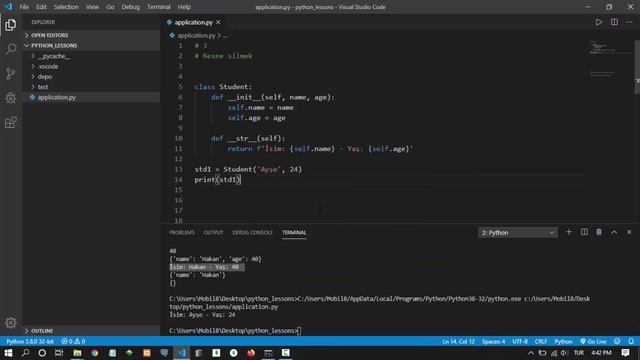Viewport: 640px width, 360px height.
Task: Open the feedback smiley in status bar
Action: coord(617,341)
